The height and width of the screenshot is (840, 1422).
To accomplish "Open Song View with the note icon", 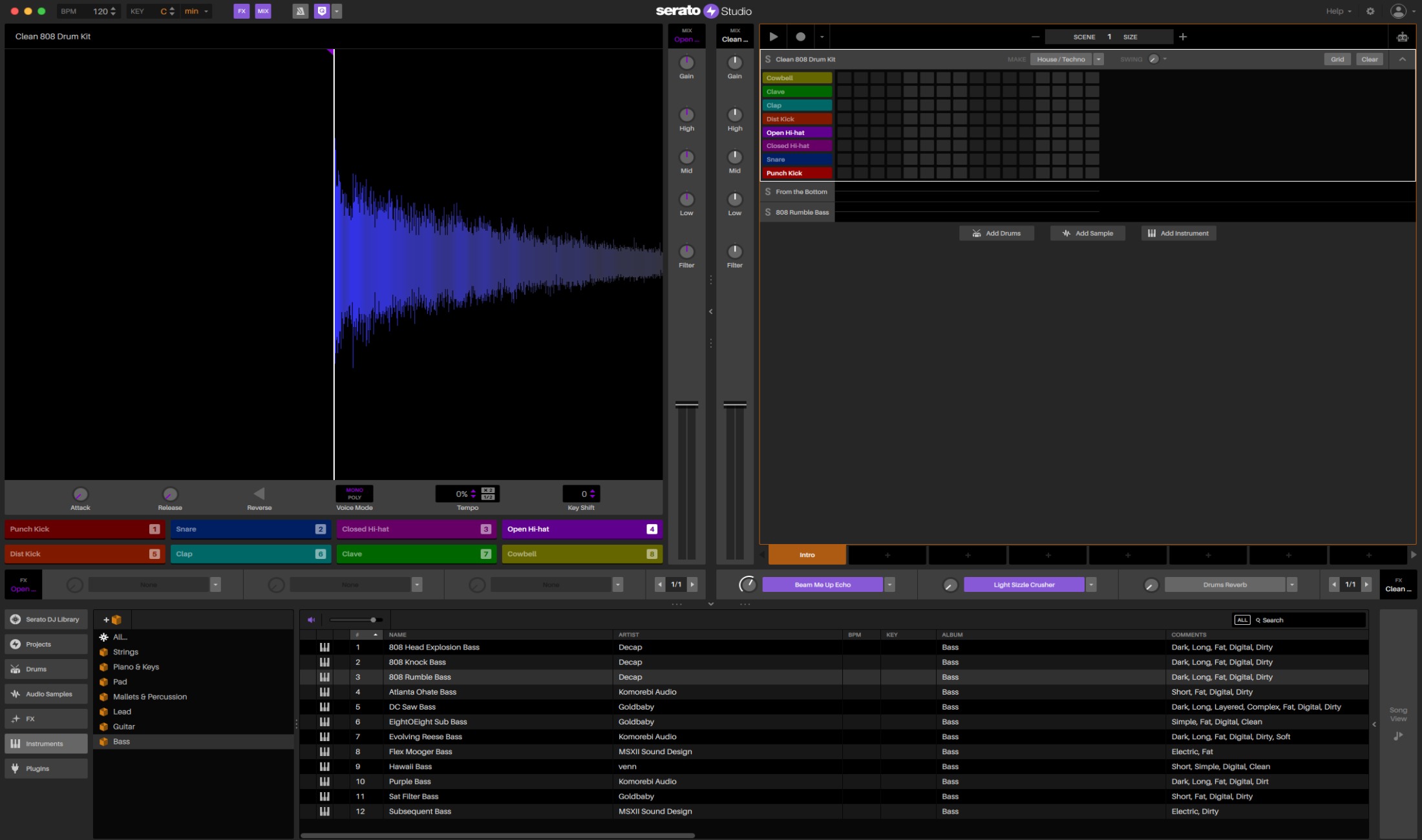I will point(1398,735).
